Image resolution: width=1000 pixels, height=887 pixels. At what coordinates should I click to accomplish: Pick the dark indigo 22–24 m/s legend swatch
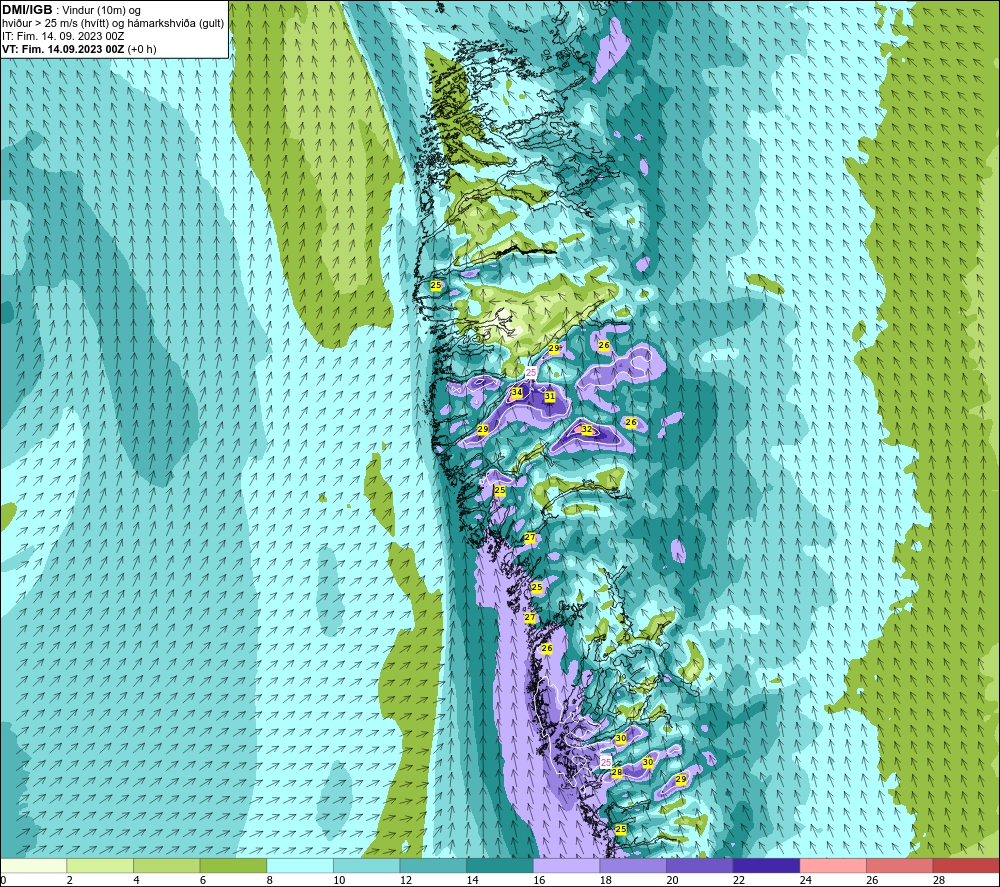(766, 865)
